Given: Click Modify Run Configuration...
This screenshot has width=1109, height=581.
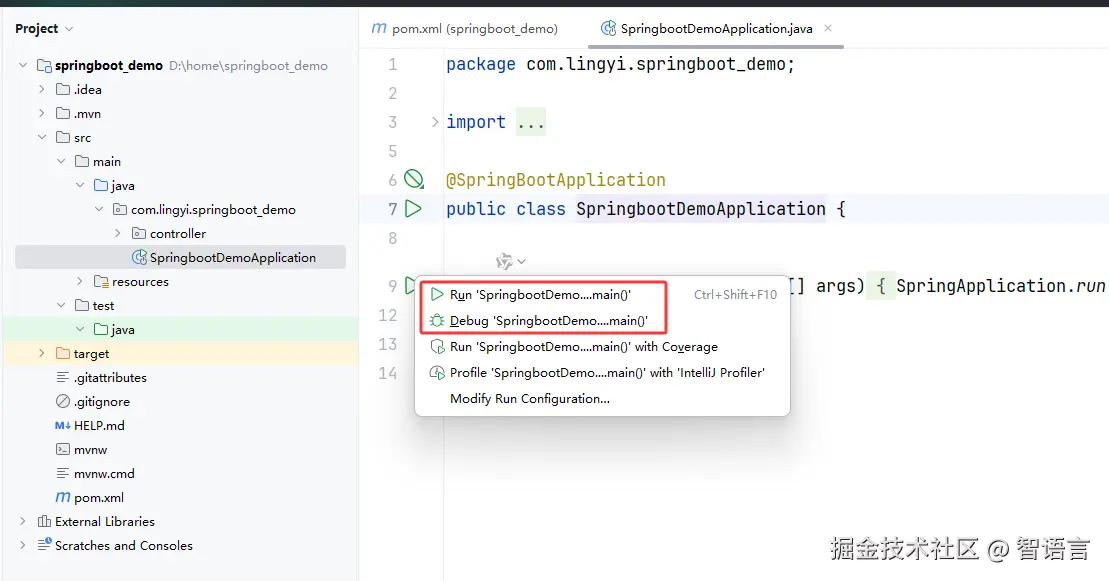Looking at the screenshot, I should 529,399.
